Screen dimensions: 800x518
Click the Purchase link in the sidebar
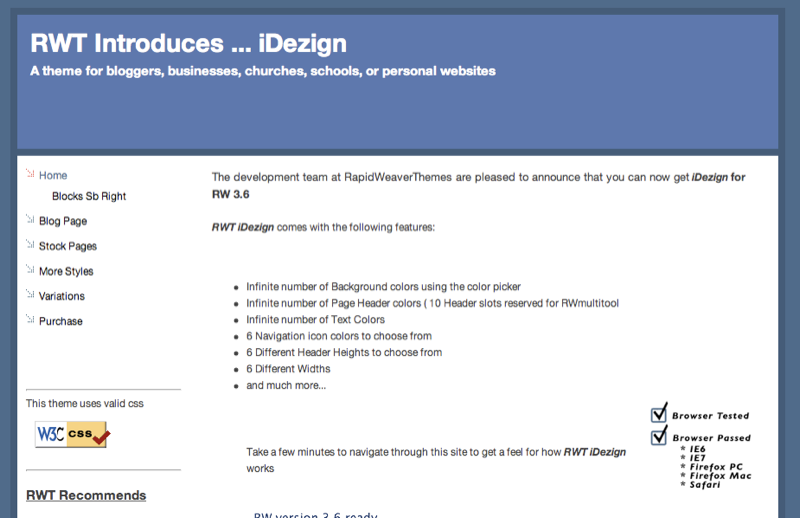[60, 321]
